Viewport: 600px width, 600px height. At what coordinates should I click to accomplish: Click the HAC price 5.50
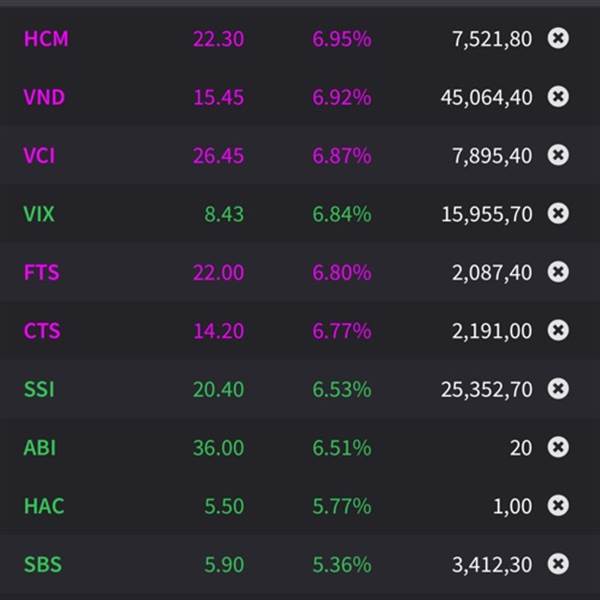(x=224, y=506)
